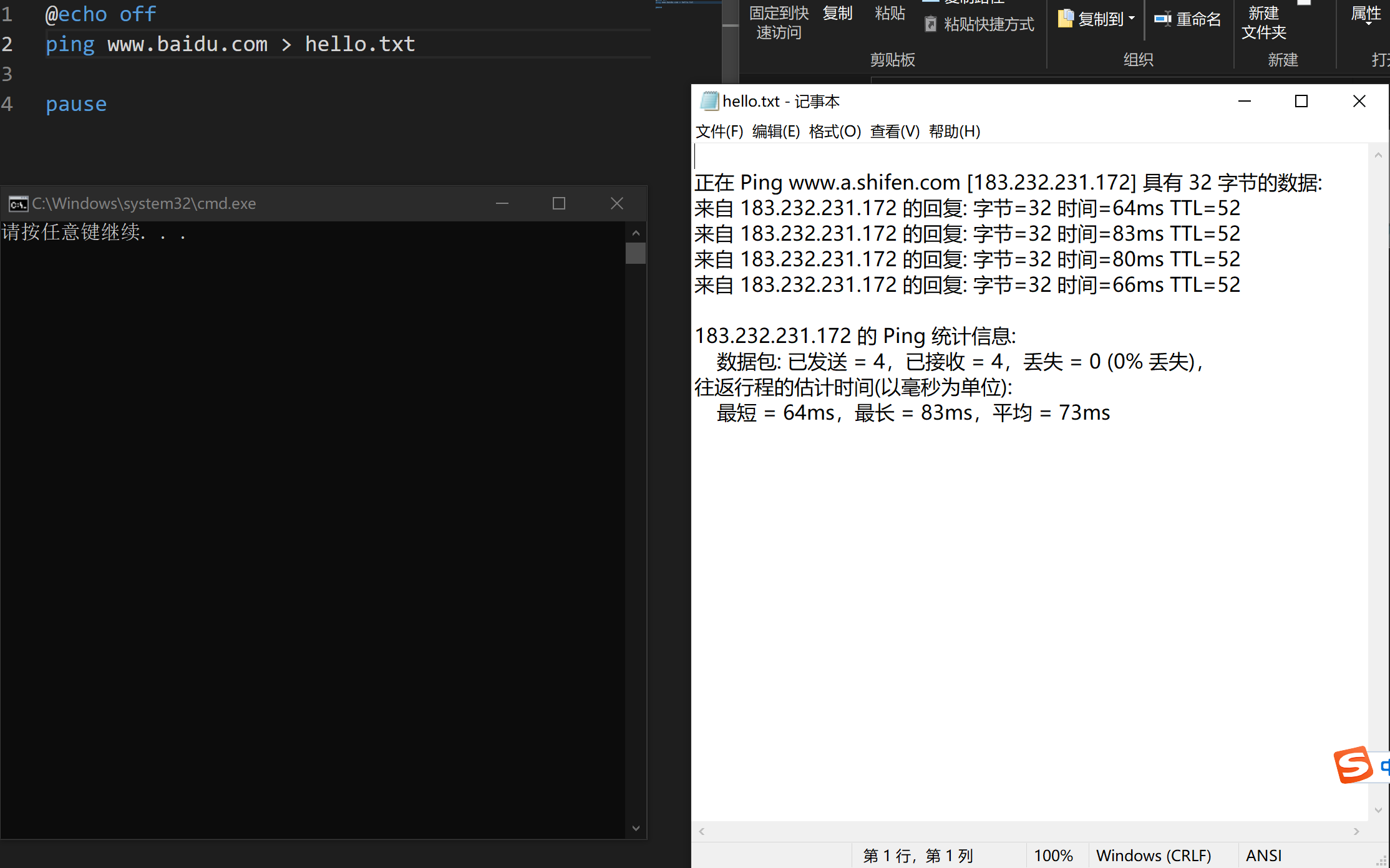Maximize the hello.txt Notepad window
The height and width of the screenshot is (868, 1390).
(x=1301, y=101)
